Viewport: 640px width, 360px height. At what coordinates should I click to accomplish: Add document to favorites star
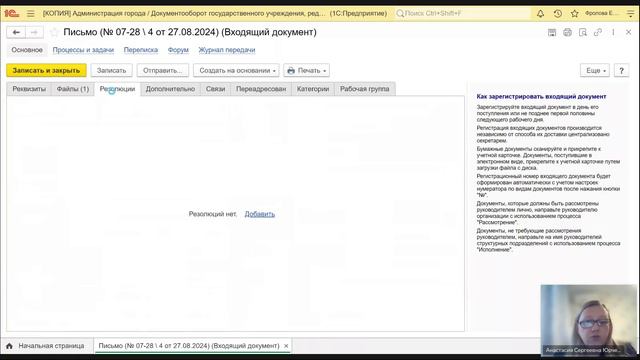coord(54,32)
